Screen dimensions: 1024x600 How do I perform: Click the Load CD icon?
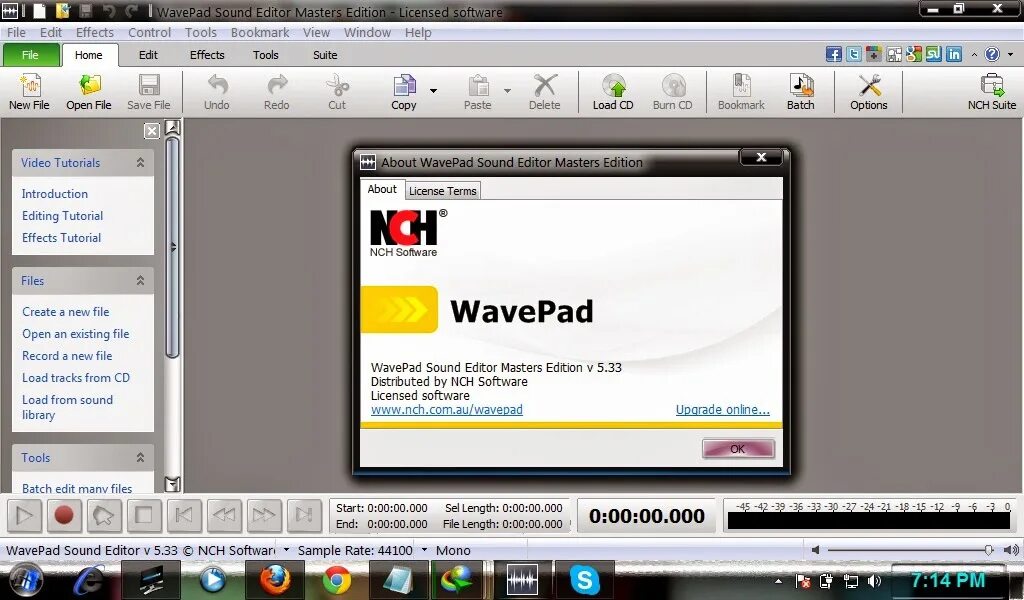[x=613, y=86]
